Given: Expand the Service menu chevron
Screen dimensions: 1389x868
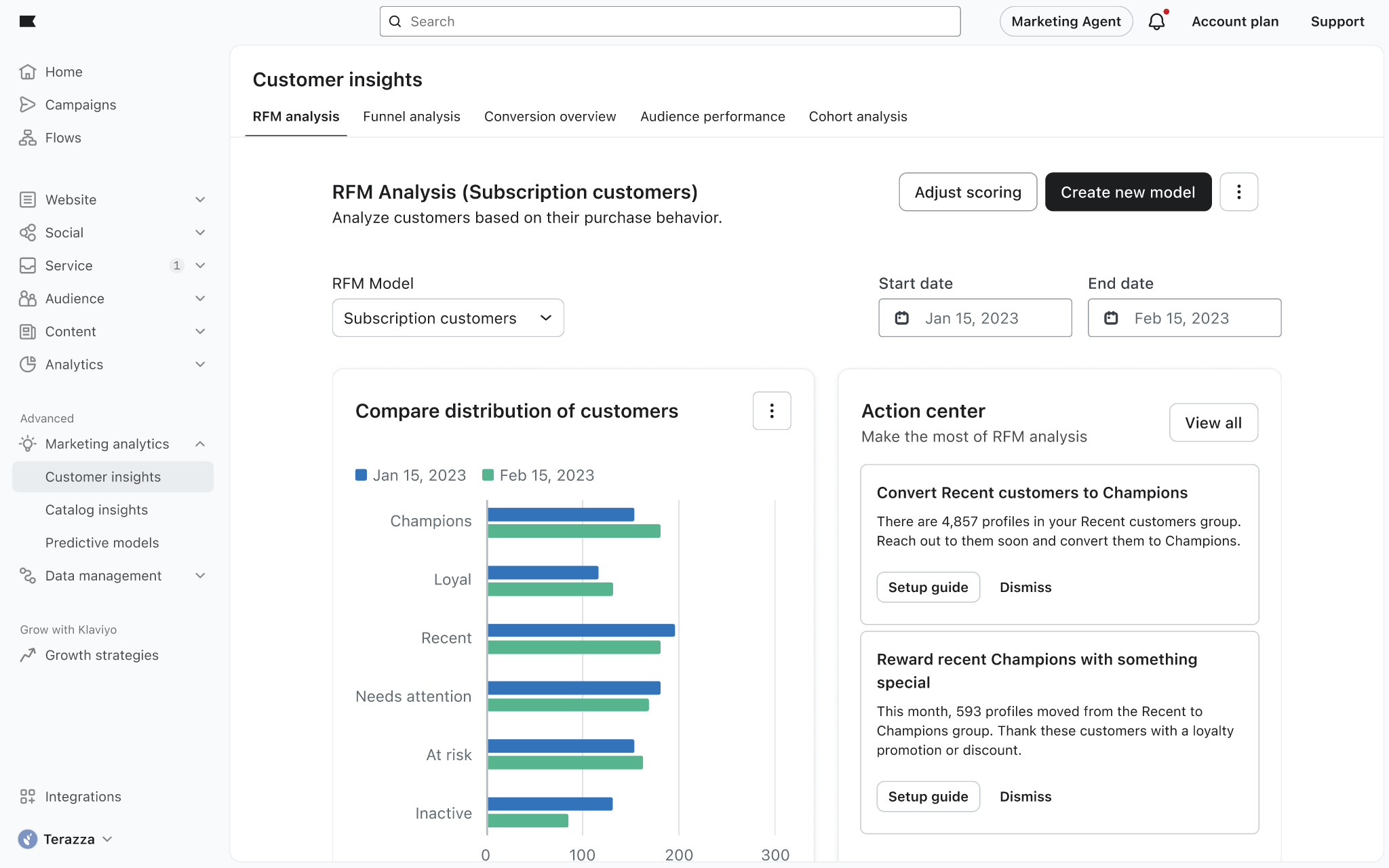Looking at the screenshot, I should click(200, 265).
